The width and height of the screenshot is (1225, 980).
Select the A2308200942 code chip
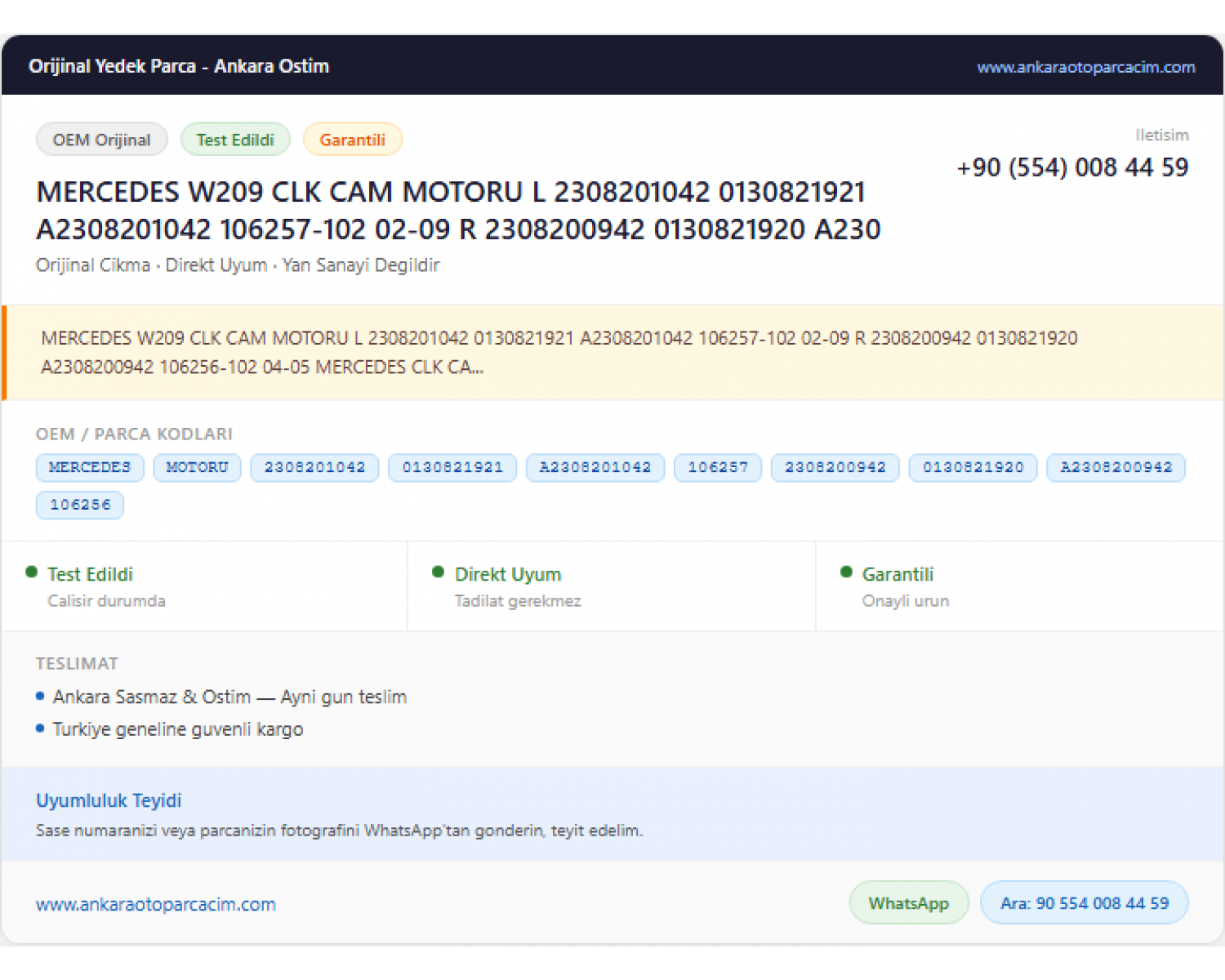(1116, 468)
